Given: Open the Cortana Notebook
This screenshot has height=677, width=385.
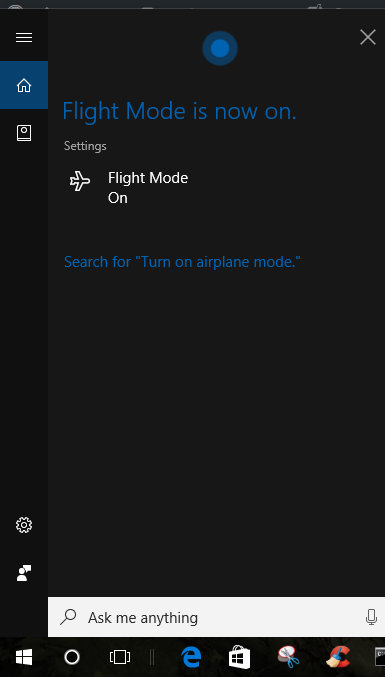Looking at the screenshot, I should [x=24, y=133].
